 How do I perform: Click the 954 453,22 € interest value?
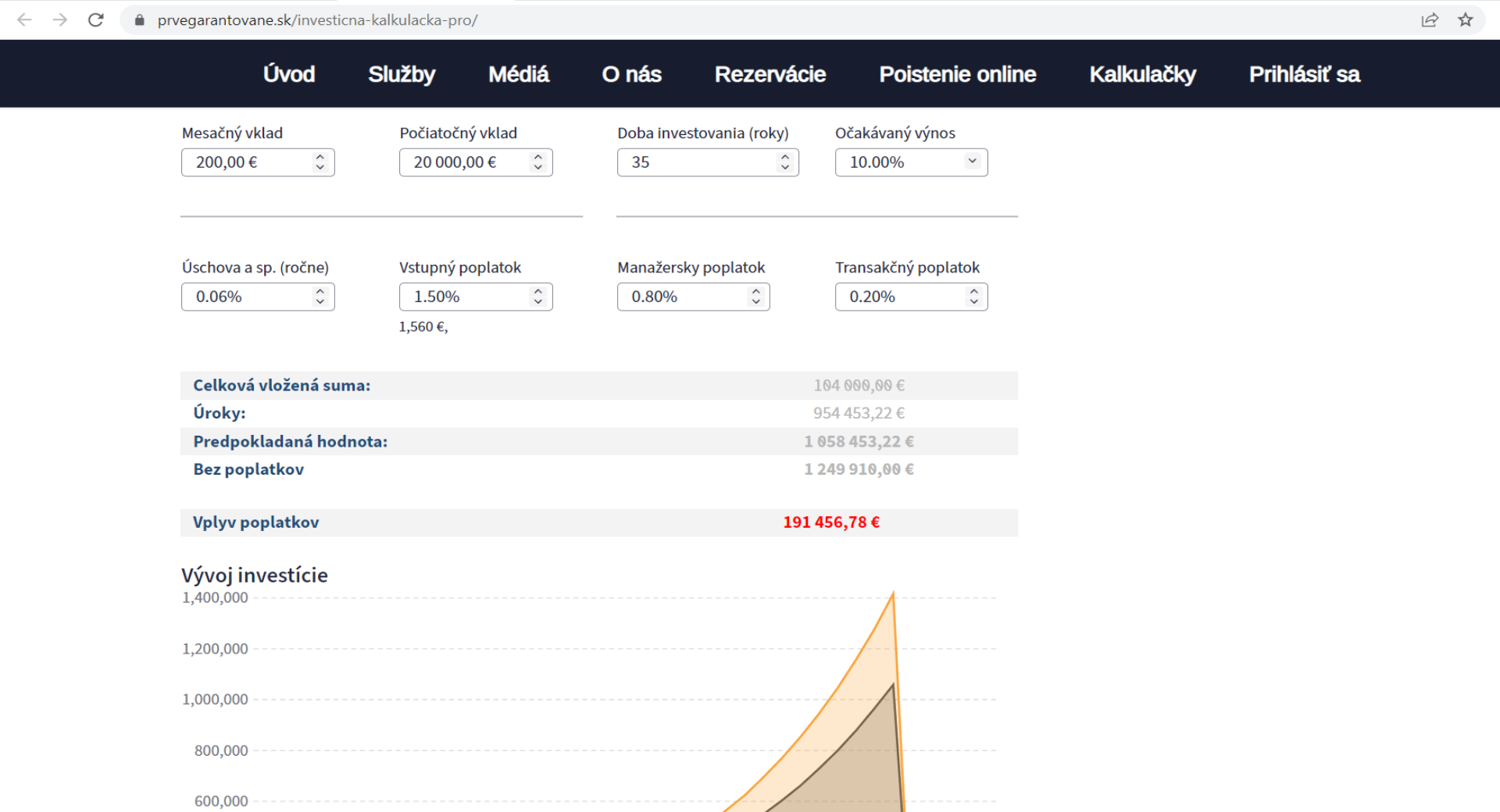(x=859, y=414)
